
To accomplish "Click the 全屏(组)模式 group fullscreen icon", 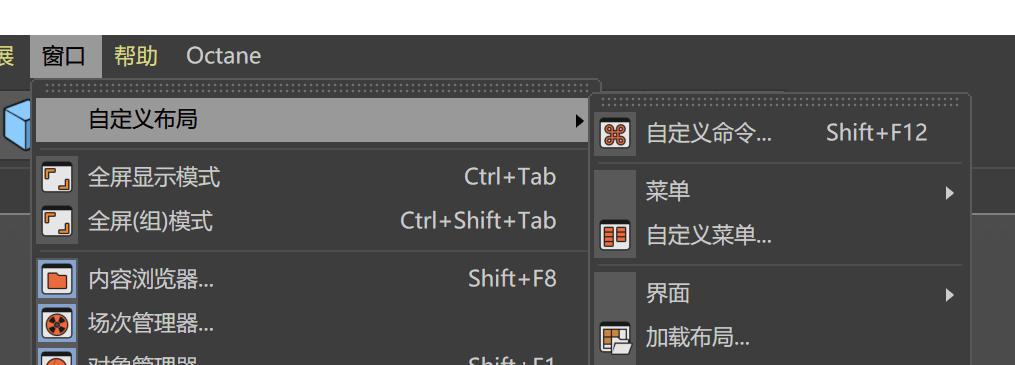I will [57, 221].
